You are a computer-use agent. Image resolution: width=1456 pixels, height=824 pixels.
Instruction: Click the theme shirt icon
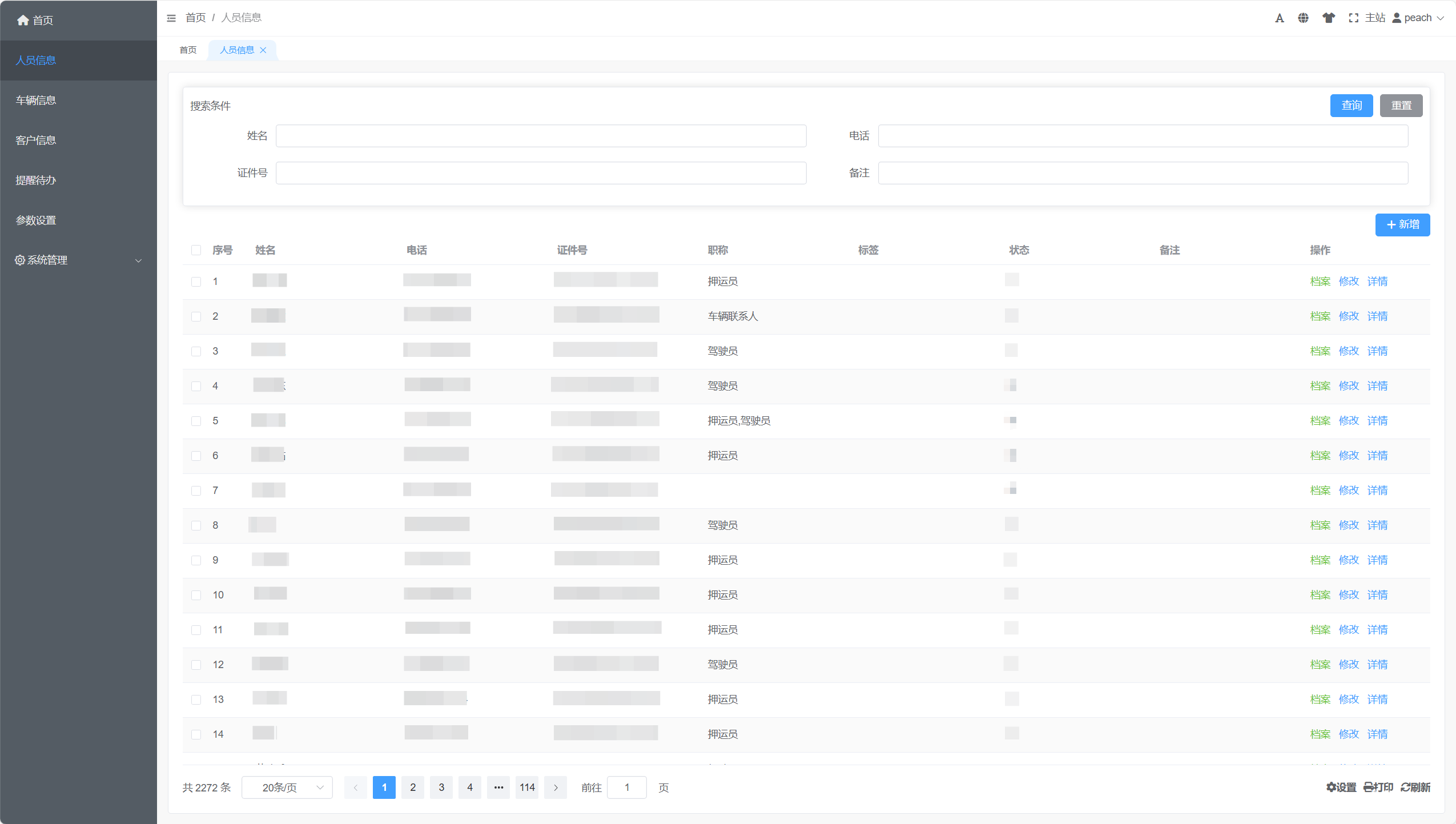[x=1329, y=18]
